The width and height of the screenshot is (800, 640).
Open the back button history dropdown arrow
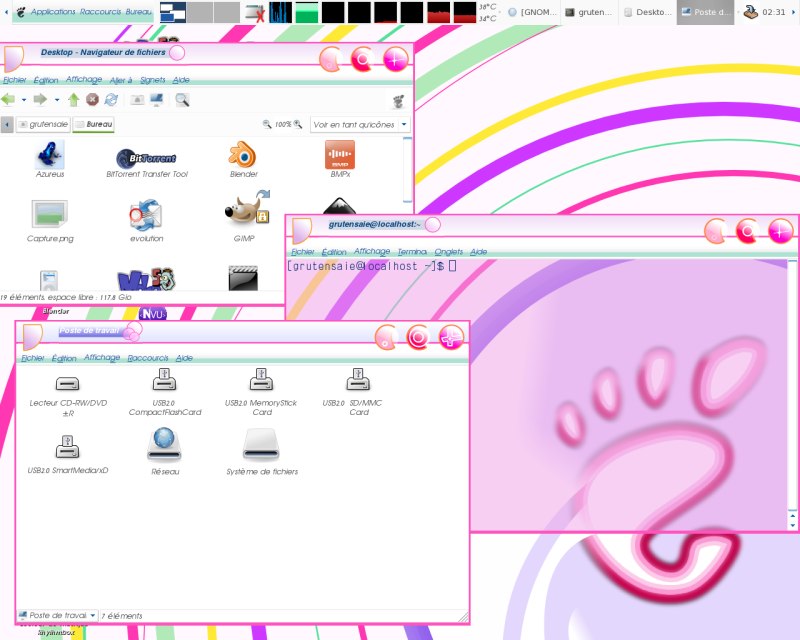coord(24,100)
